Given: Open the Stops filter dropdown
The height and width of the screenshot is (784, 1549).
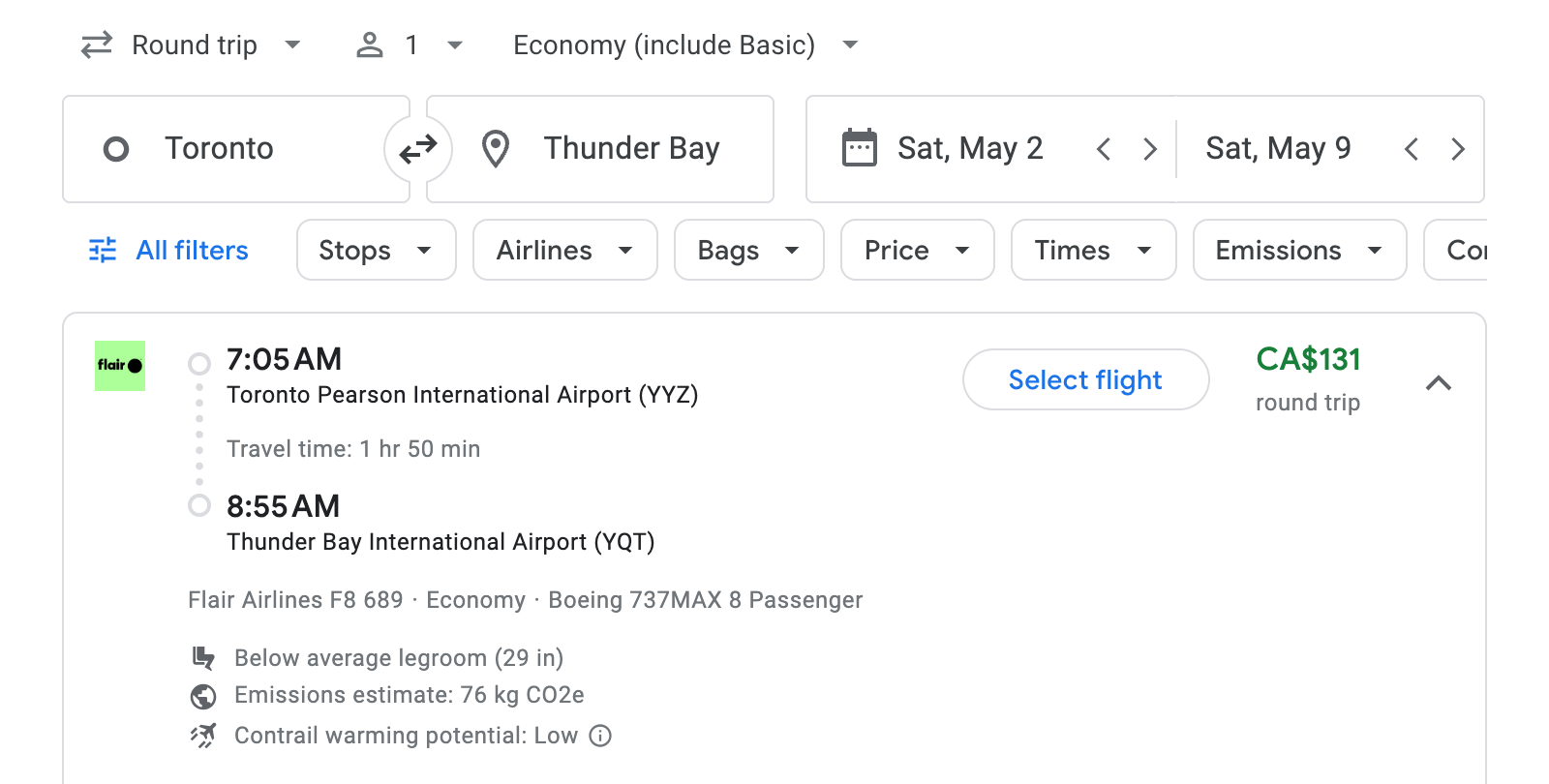Looking at the screenshot, I should click(376, 250).
